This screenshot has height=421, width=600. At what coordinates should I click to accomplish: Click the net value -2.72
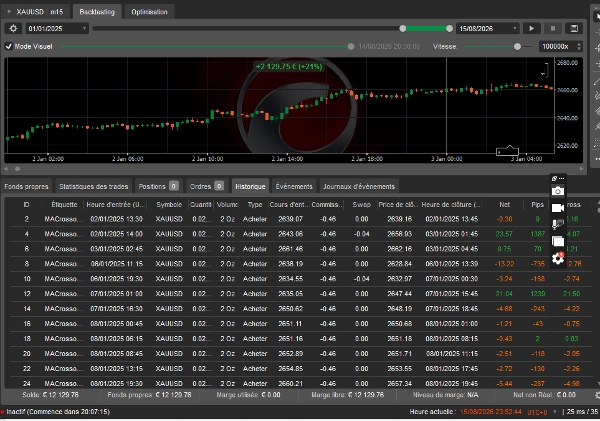504,369
